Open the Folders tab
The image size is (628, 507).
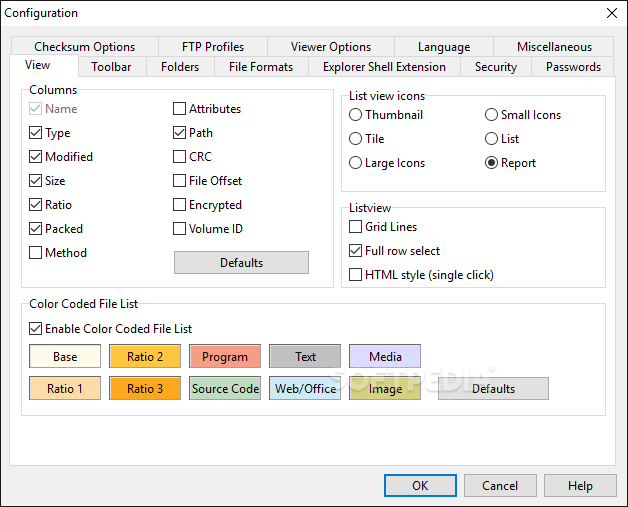point(180,66)
